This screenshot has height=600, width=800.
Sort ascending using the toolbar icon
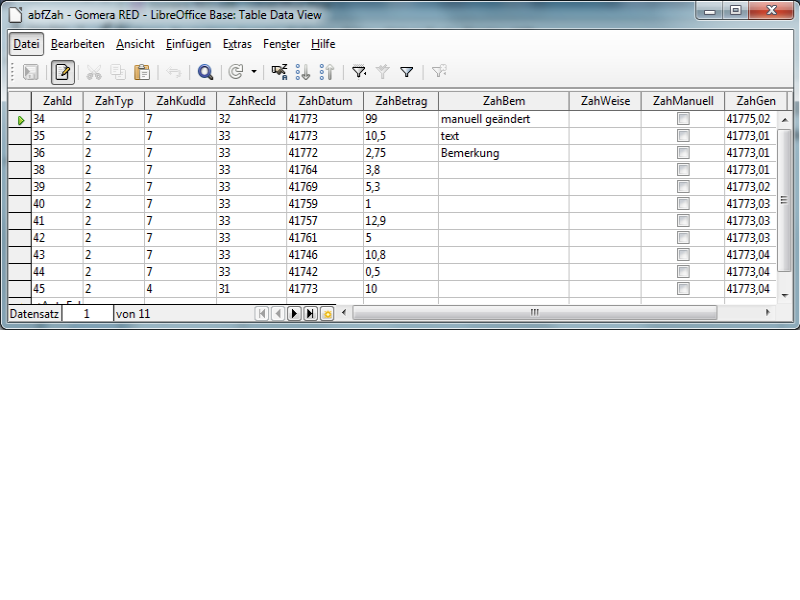tap(303, 72)
